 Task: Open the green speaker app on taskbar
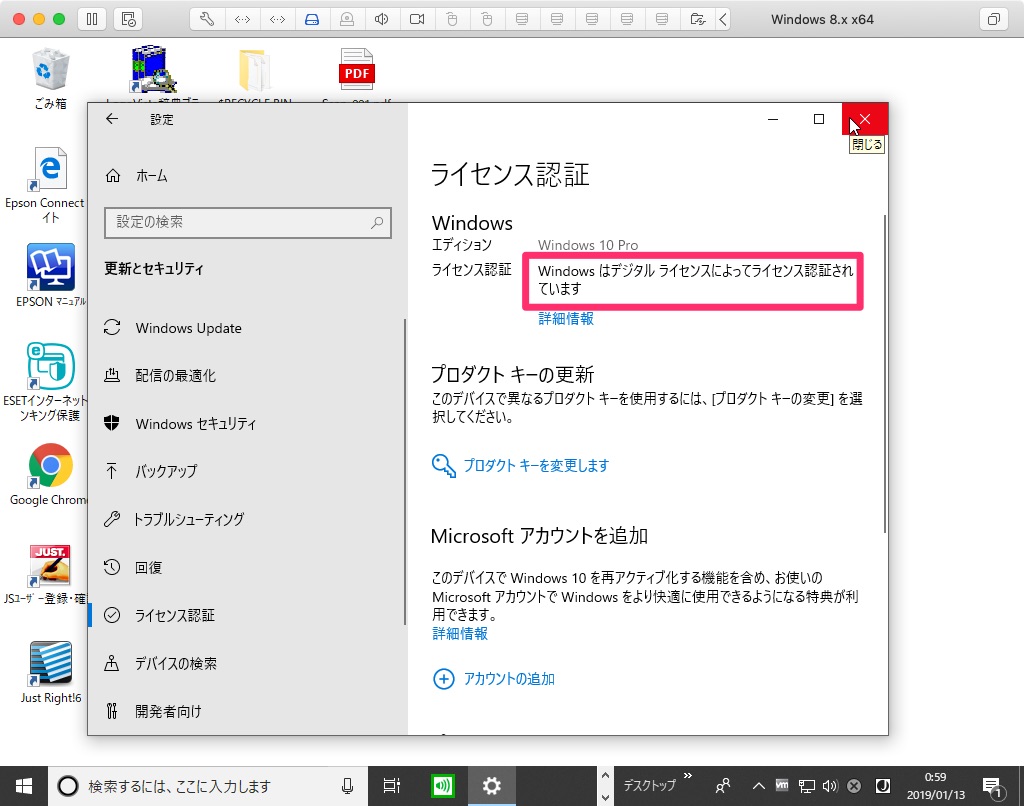[443, 786]
